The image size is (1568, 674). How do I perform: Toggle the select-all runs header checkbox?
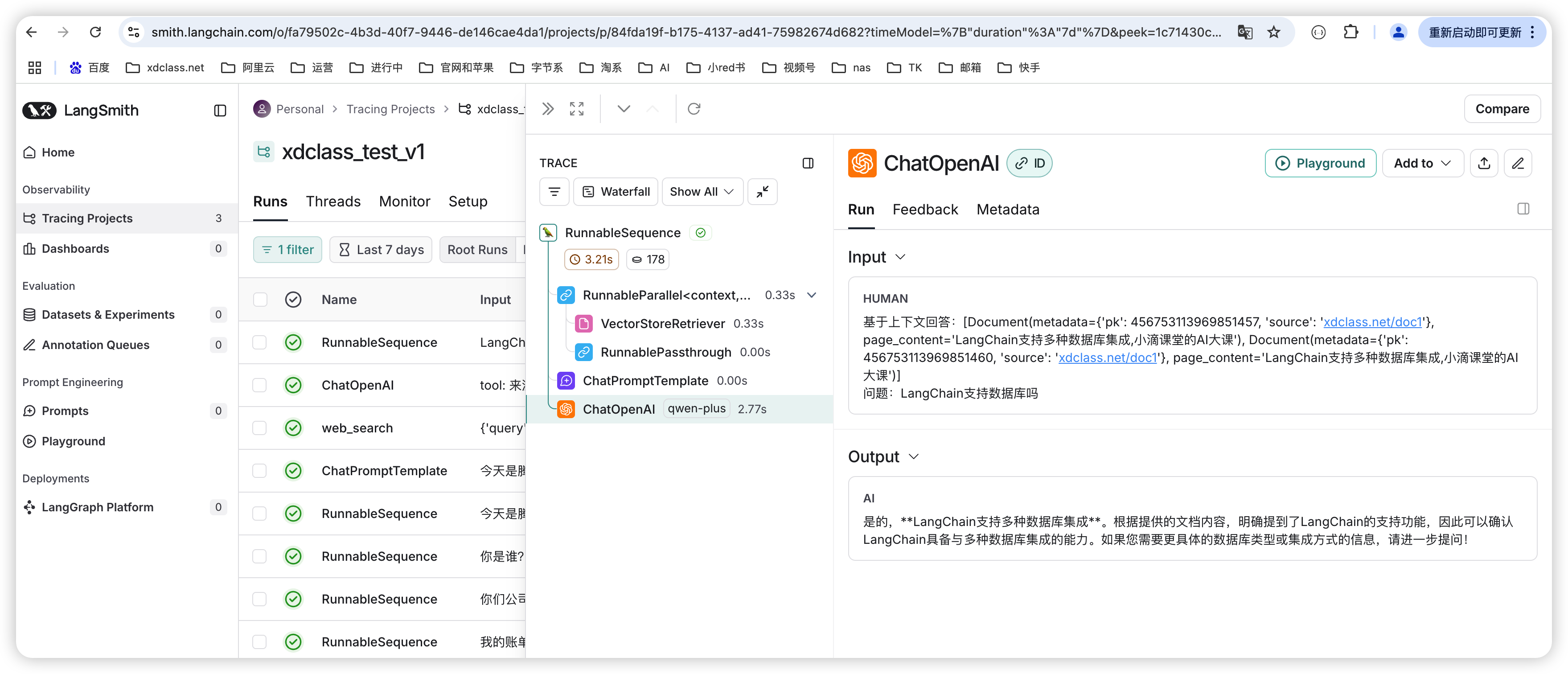(x=260, y=300)
